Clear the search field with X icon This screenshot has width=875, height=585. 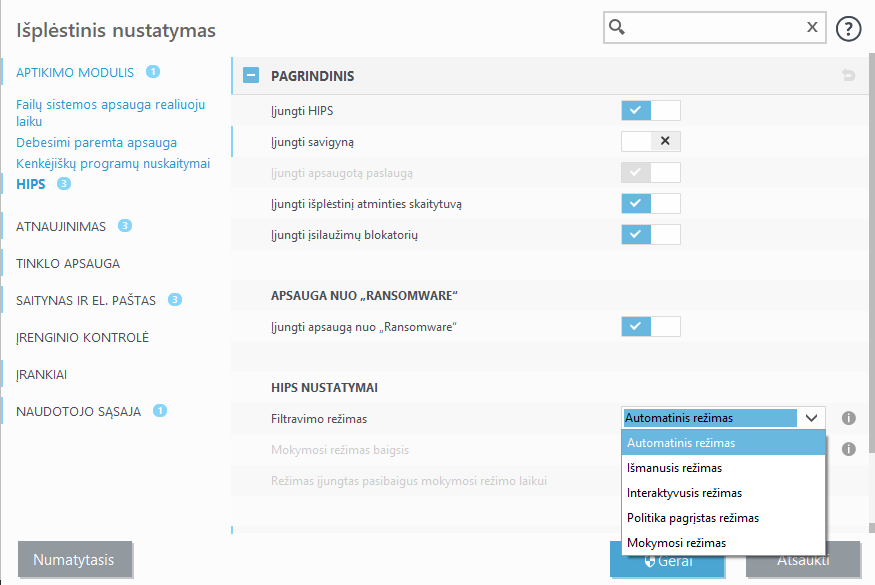pos(812,28)
